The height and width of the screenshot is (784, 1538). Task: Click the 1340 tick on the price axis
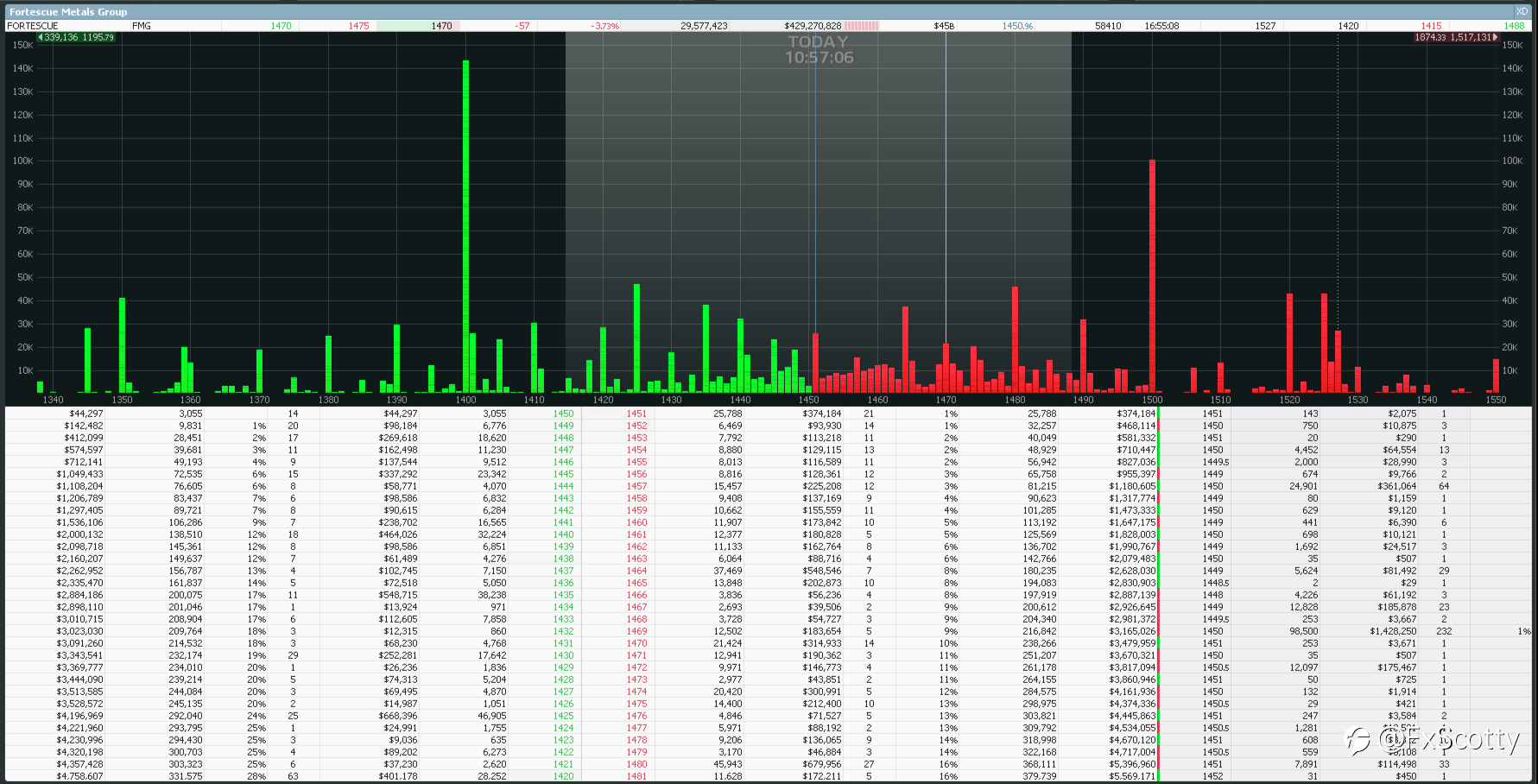[53, 400]
